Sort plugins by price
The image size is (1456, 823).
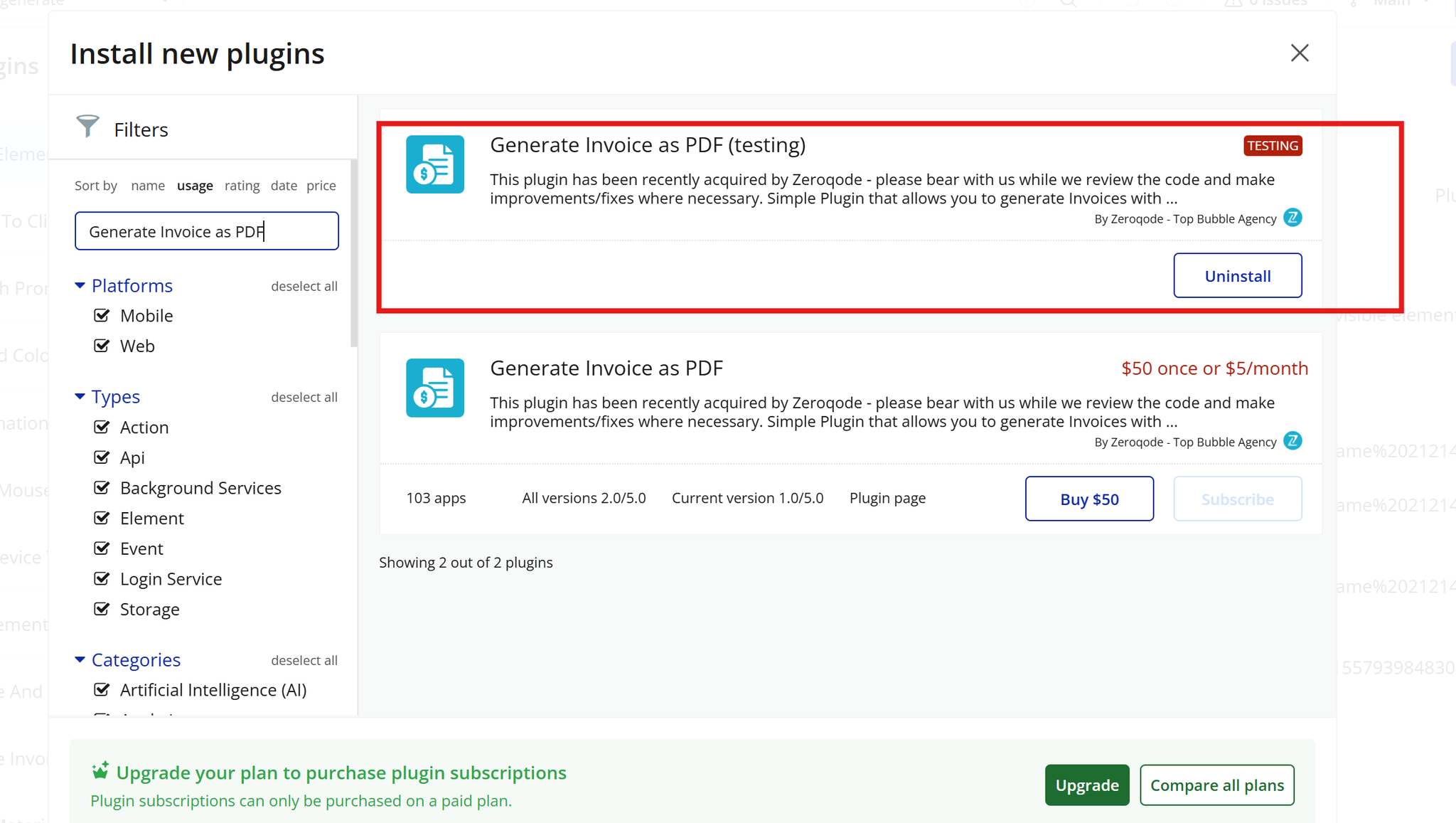321,186
